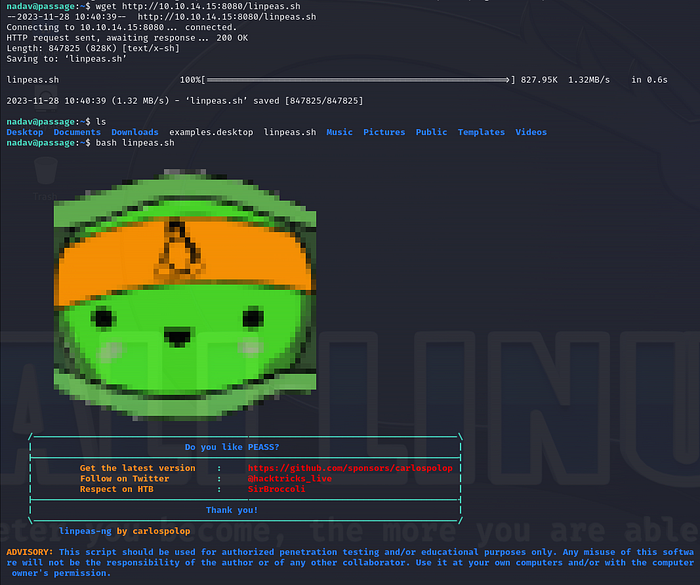
Task: Click the Documents directory name
Action: (x=77, y=132)
